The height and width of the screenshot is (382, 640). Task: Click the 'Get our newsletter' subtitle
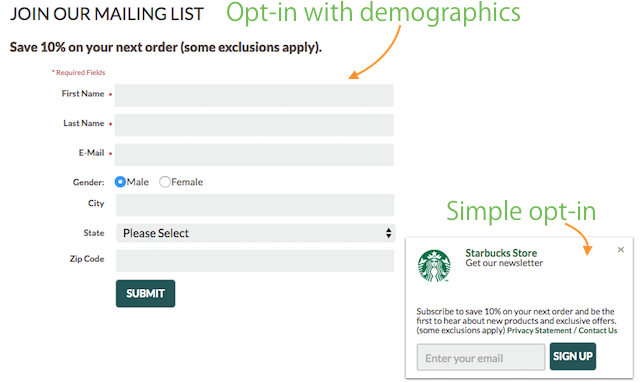tap(504, 263)
